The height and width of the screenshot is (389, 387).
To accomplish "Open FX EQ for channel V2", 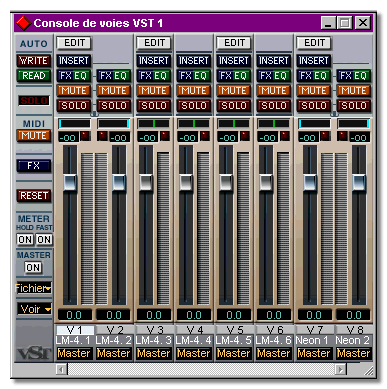I will (x=114, y=76).
